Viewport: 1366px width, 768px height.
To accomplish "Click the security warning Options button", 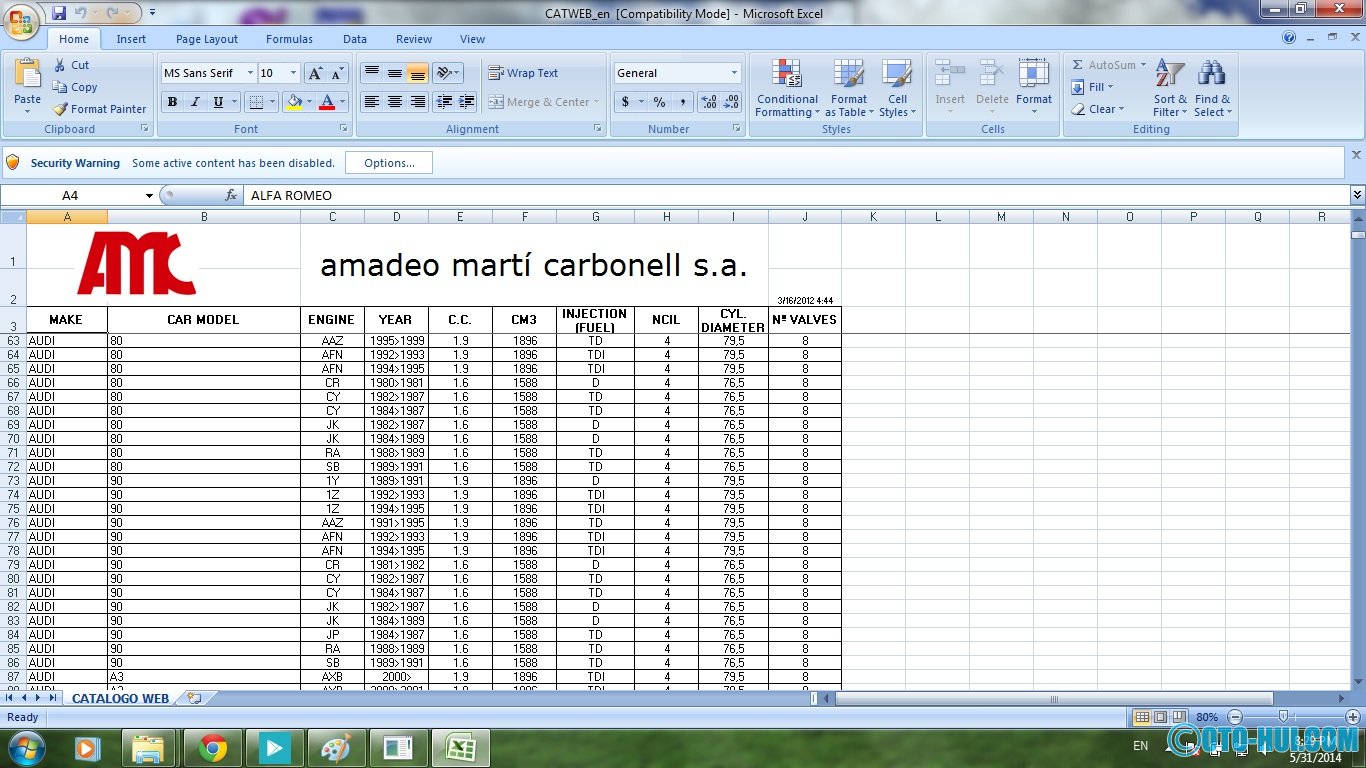I will click(389, 163).
